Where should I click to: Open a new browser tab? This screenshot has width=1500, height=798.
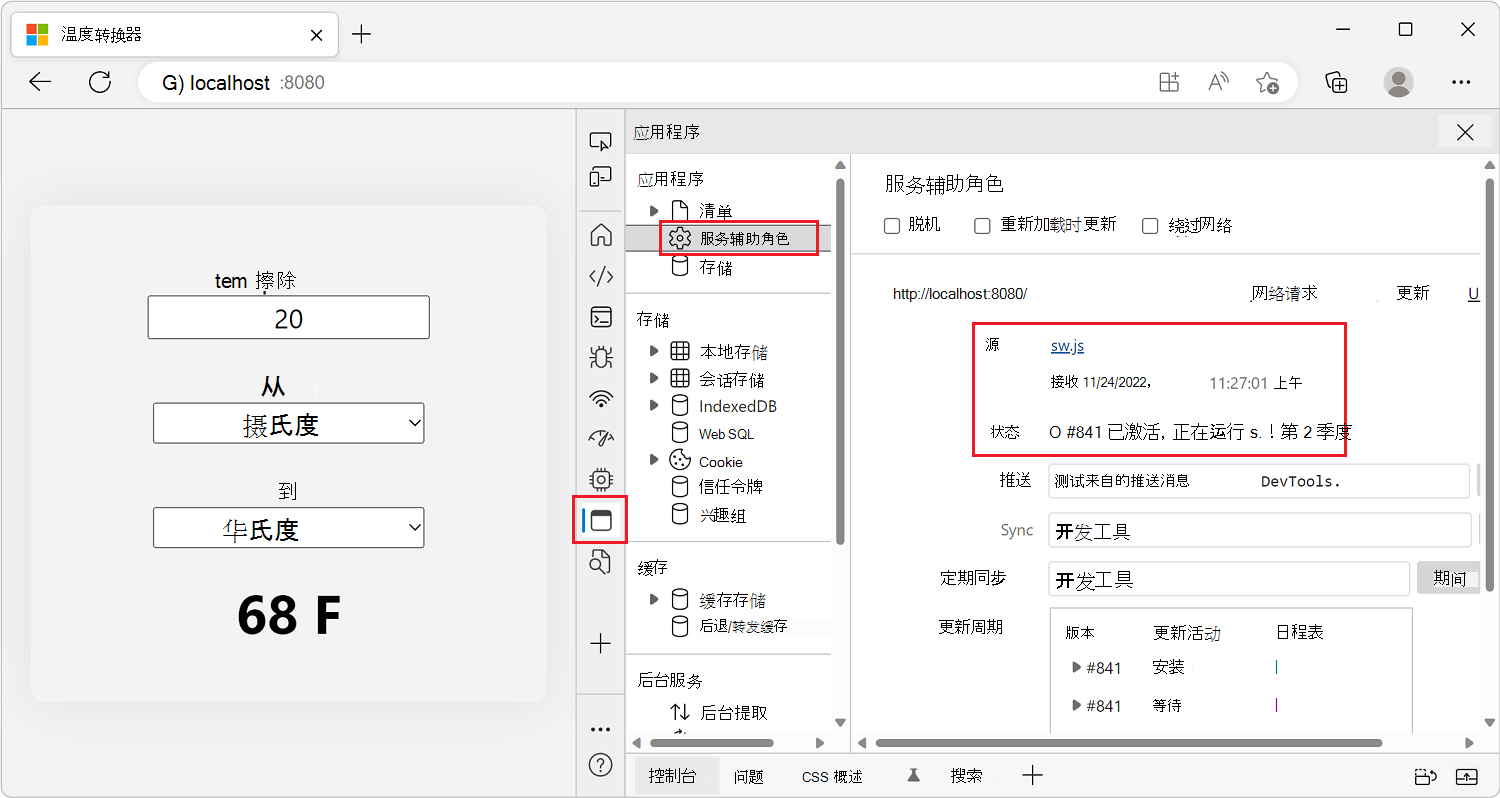pos(362,34)
